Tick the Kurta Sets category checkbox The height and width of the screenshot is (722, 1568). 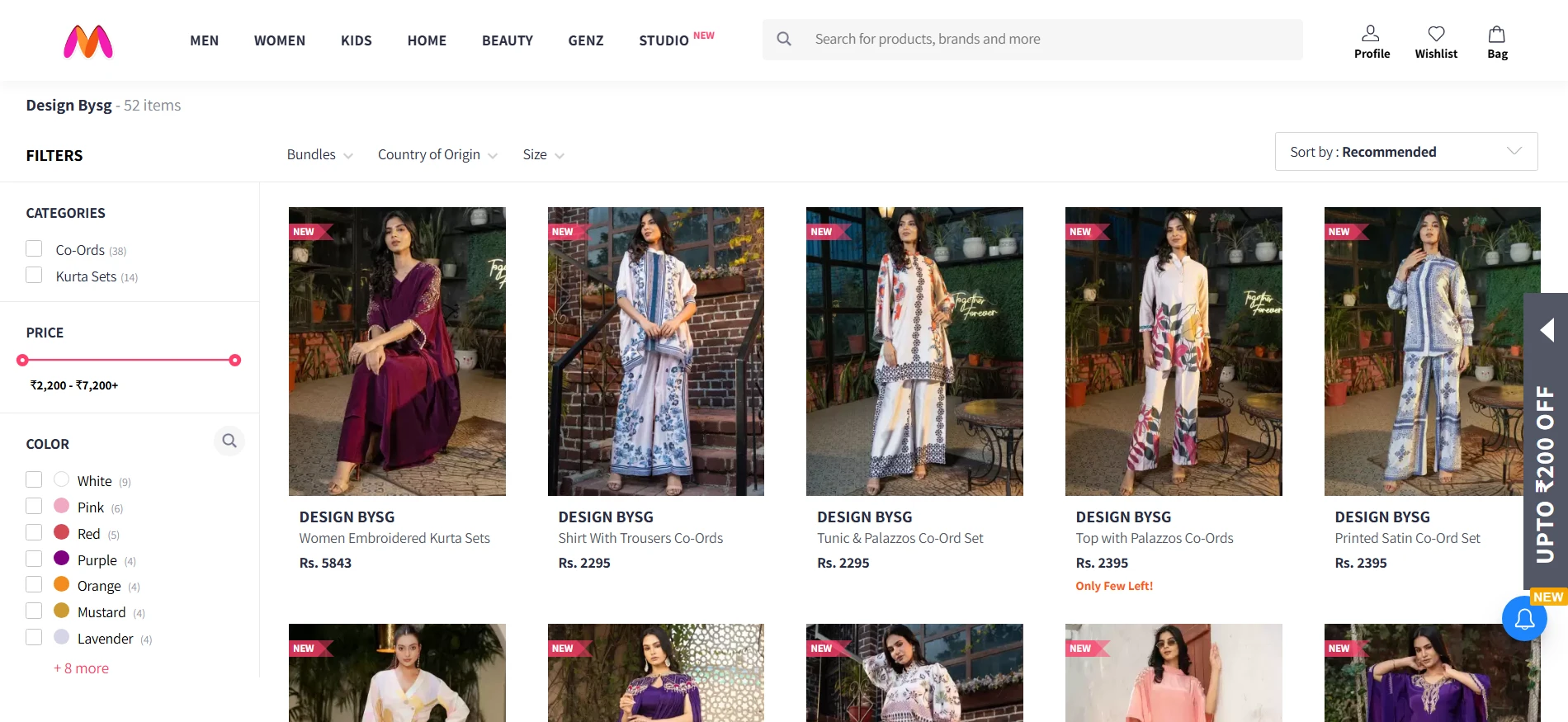pos(34,276)
